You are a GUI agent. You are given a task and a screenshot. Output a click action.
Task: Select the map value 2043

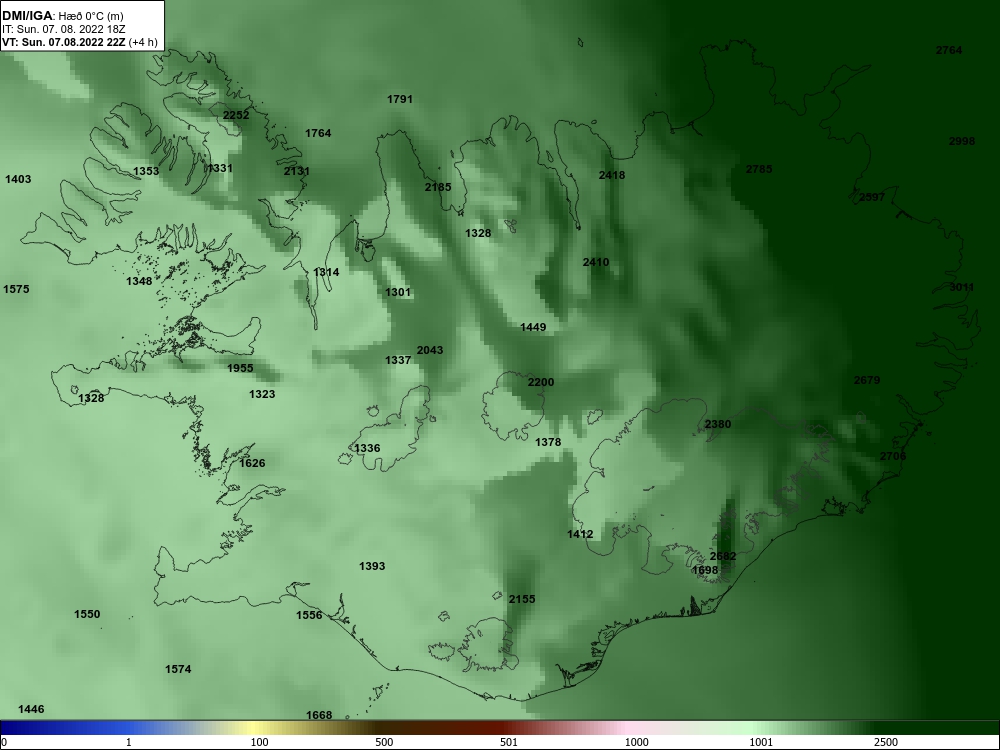click(x=430, y=350)
